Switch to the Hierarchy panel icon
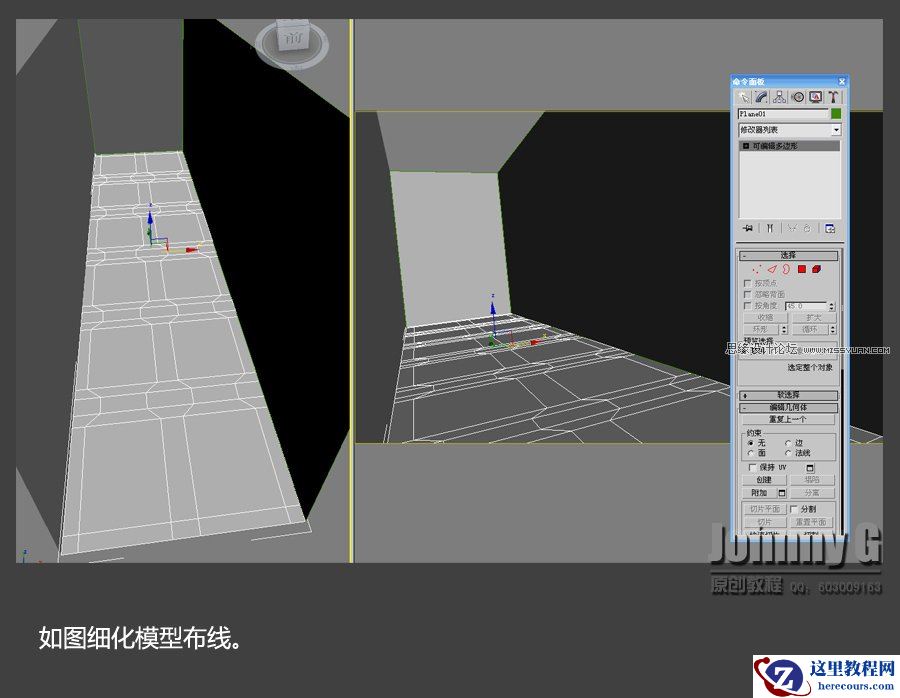This screenshot has width=900, height=698. click(782, 97)
